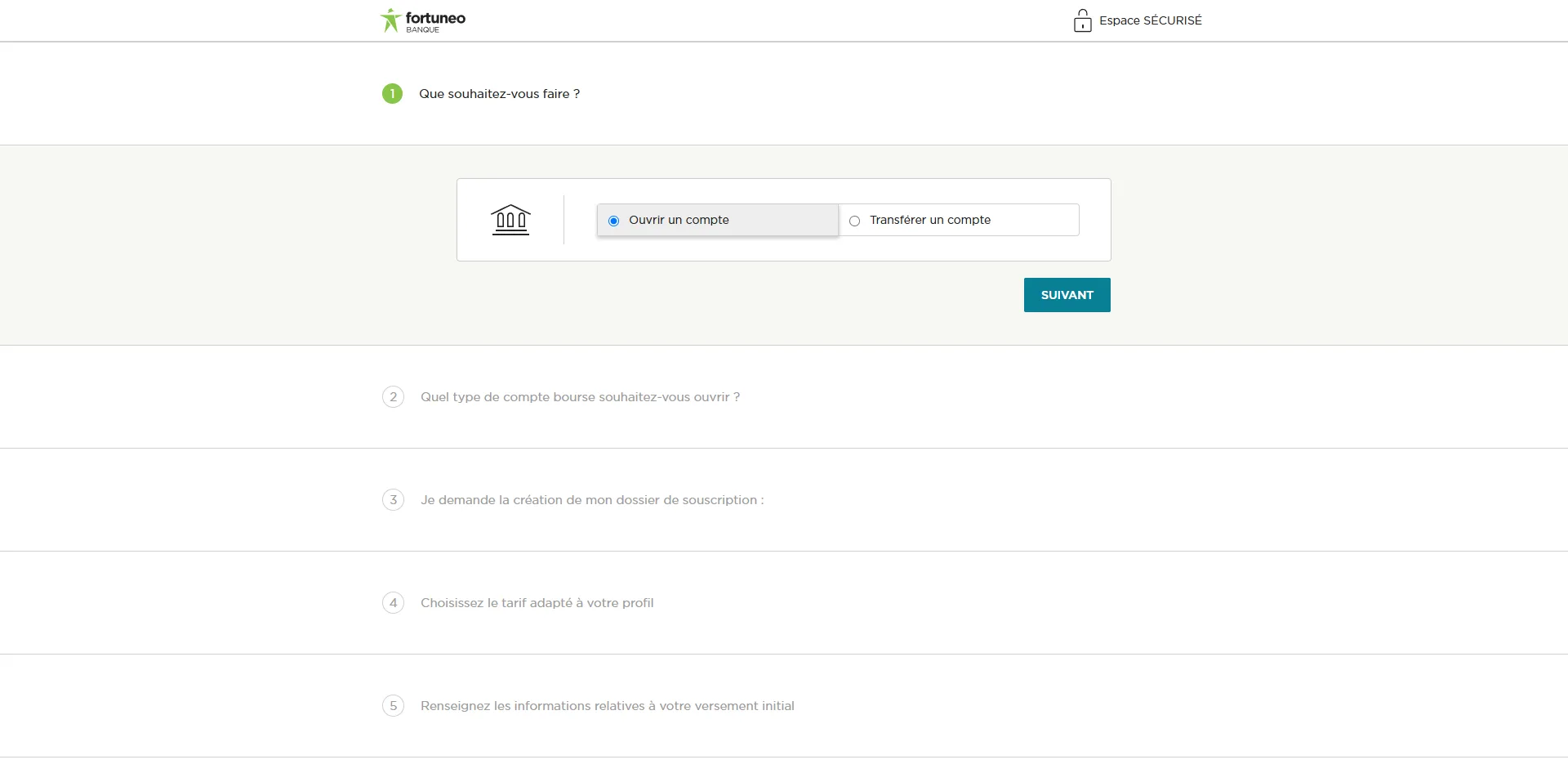The image size is (1568, 782).
Task: Click the step 5 number circle
Action: [393, 706]
